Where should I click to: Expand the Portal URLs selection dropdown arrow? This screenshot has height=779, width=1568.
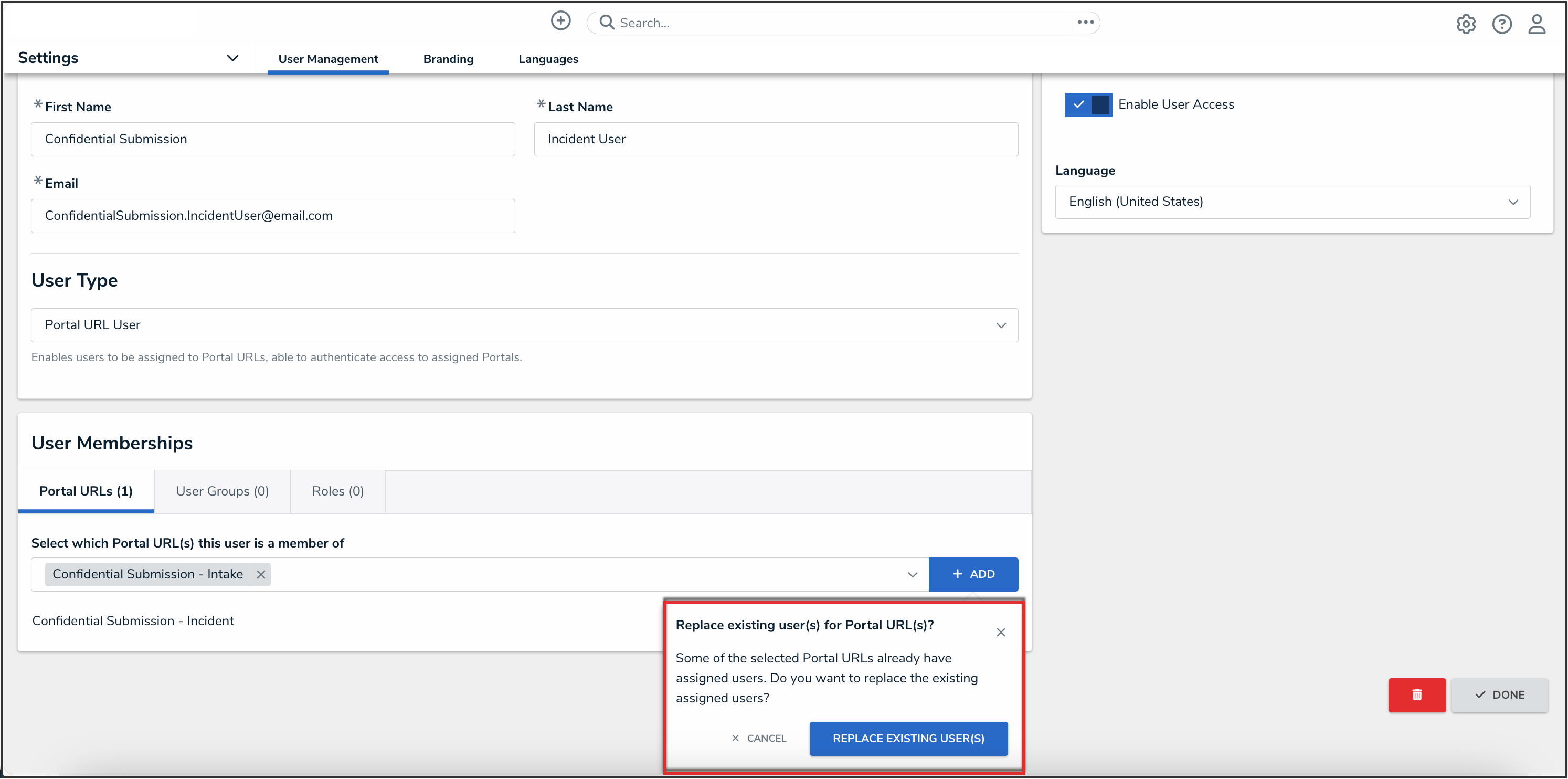912,574
